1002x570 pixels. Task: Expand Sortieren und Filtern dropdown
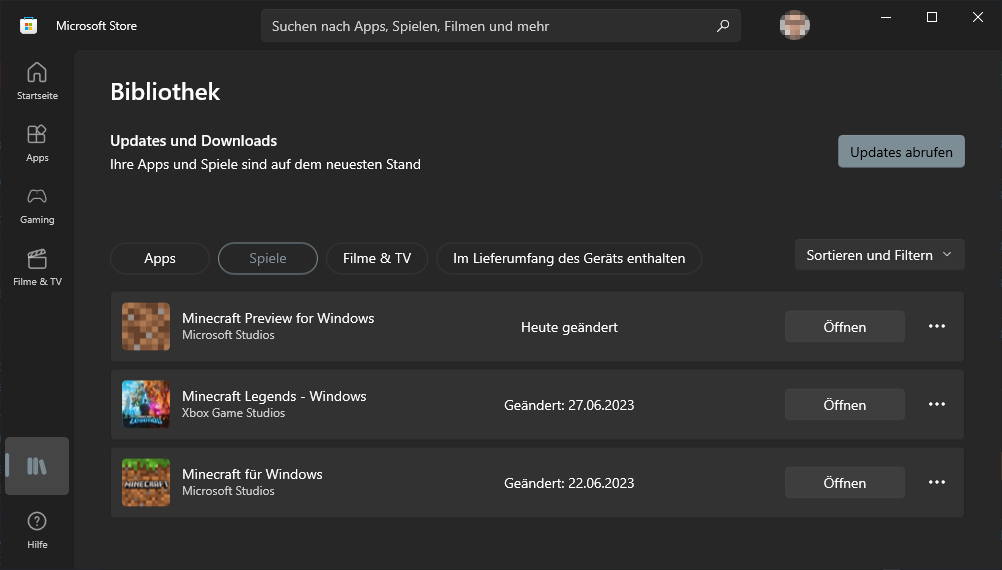click(x=879, y=255)
